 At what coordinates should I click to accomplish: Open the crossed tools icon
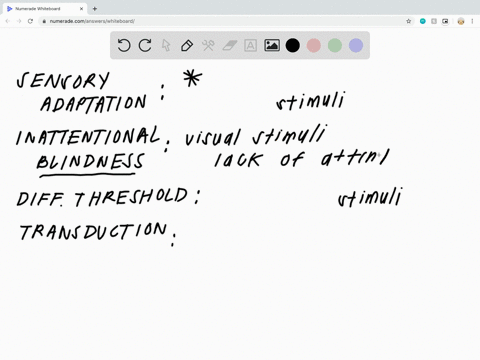pyautogui.click(x=208, y=45)
